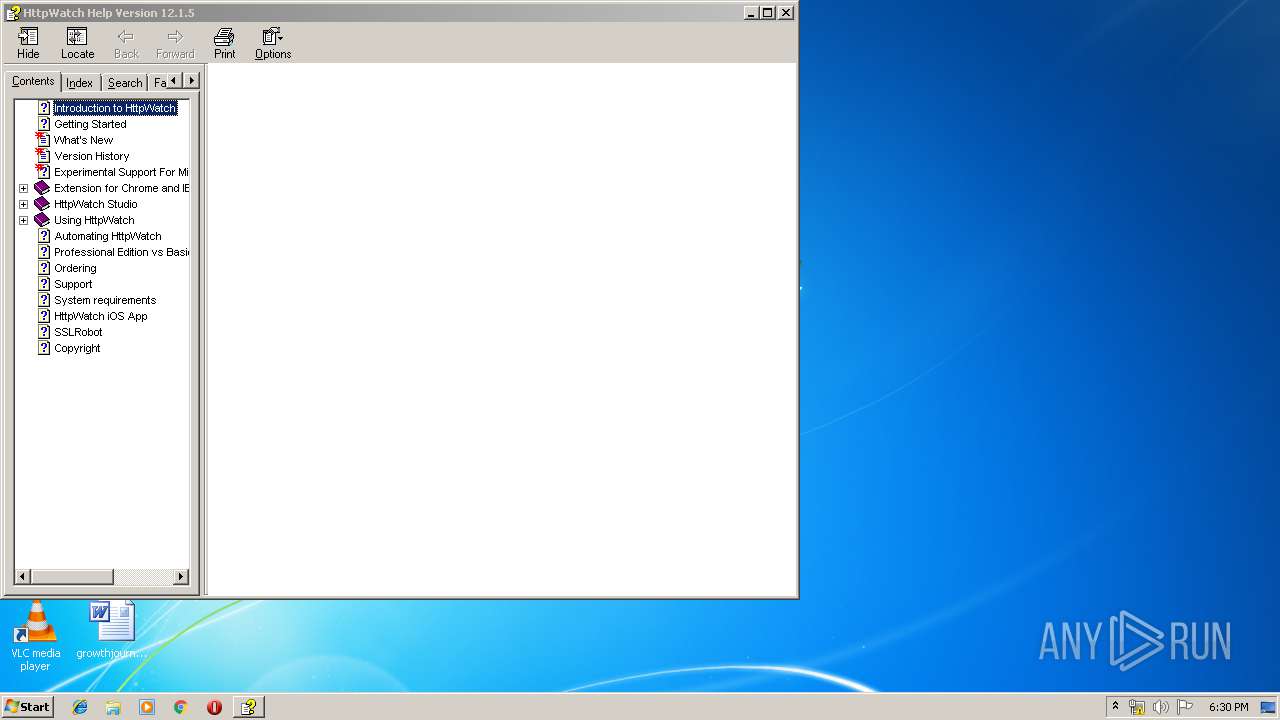
Task: Open the Getting Started topic
Action: click(90, 124)
